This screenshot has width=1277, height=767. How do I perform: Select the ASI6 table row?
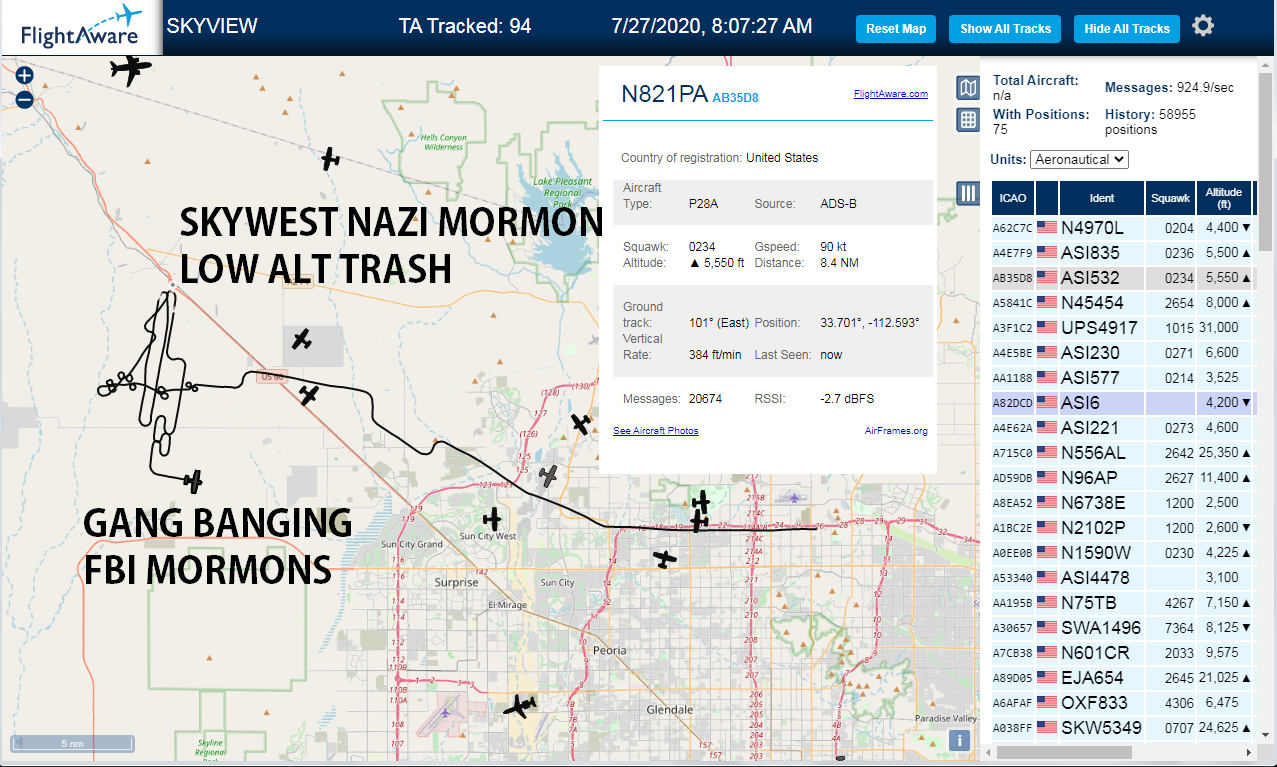point(1123,403)
